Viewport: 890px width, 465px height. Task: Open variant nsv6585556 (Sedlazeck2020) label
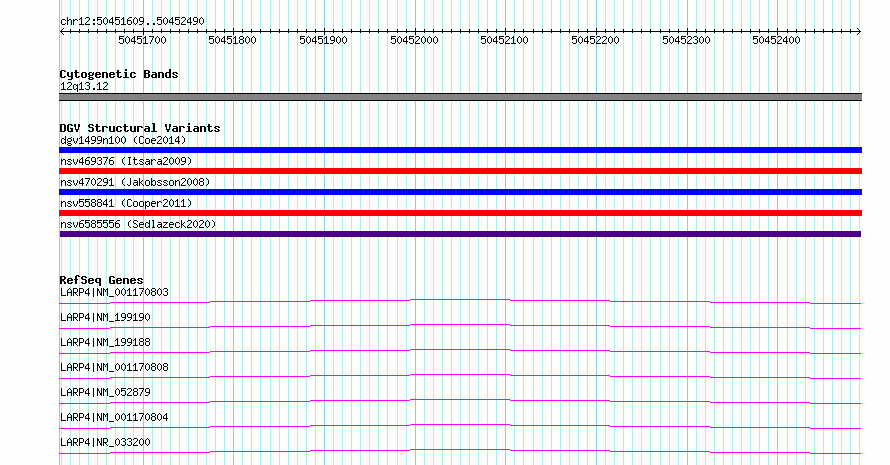(138, 224)
